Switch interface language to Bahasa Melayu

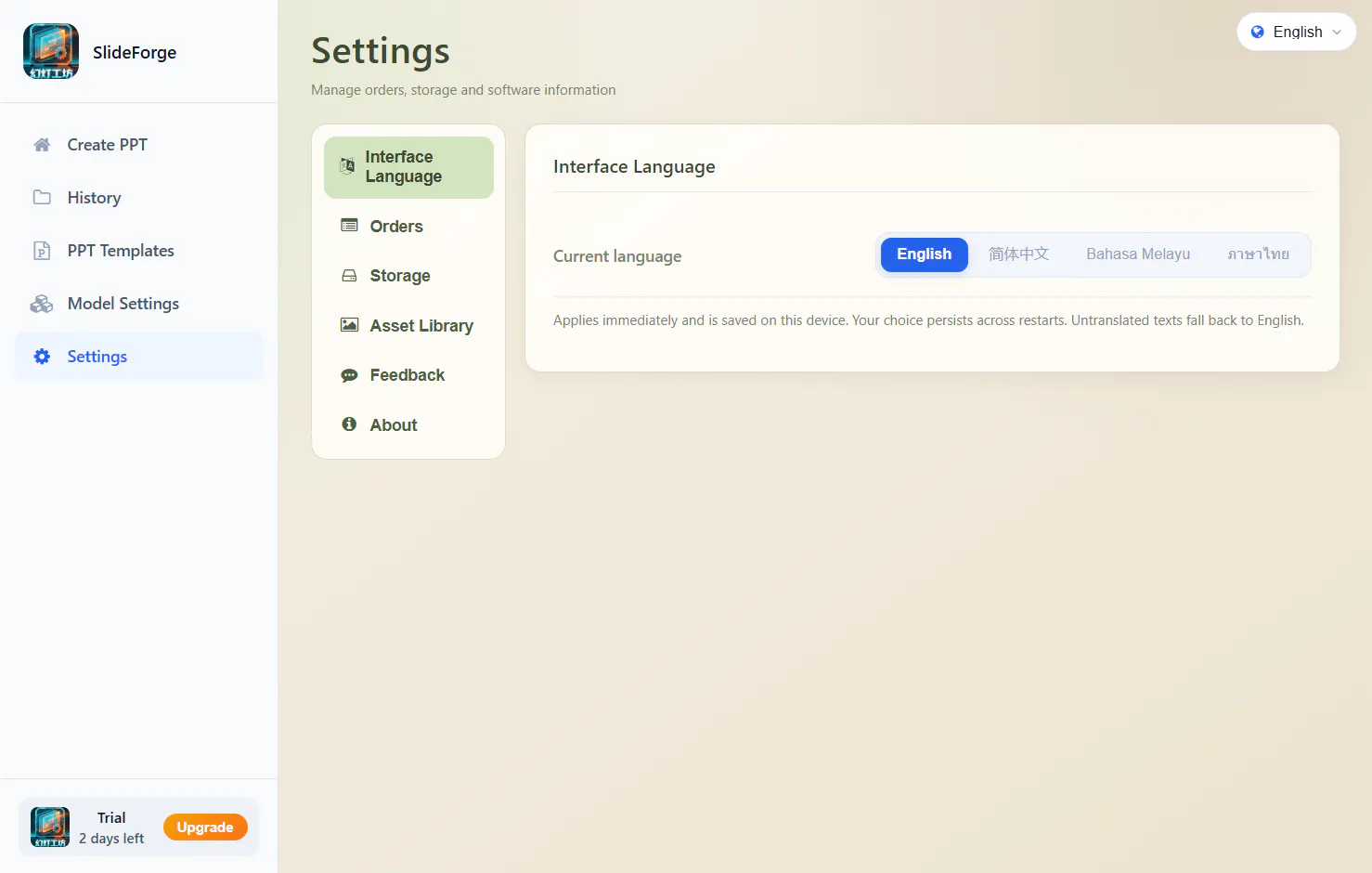[1138, 254]
